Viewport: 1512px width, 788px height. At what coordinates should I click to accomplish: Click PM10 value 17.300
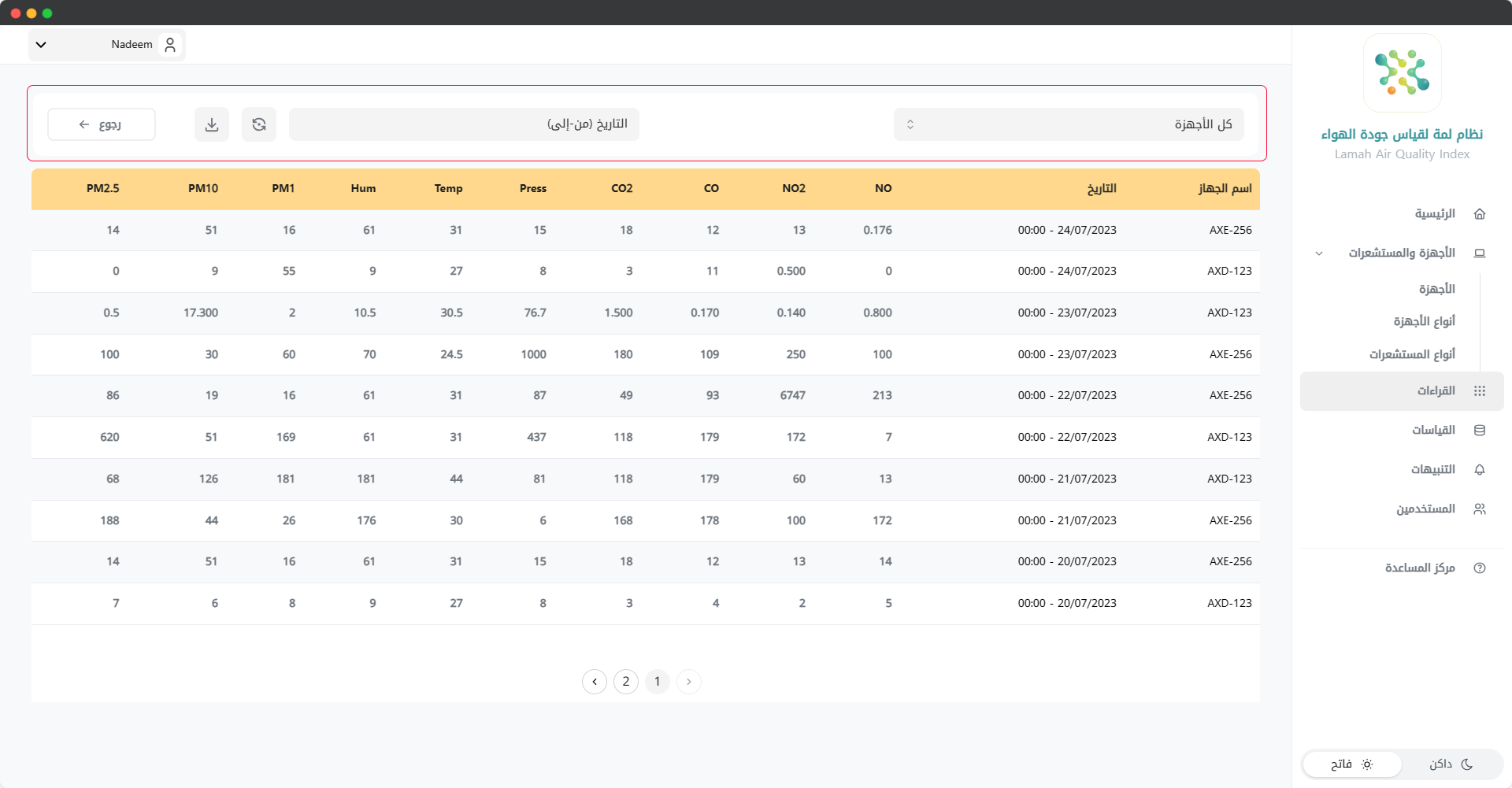point(201,313)
